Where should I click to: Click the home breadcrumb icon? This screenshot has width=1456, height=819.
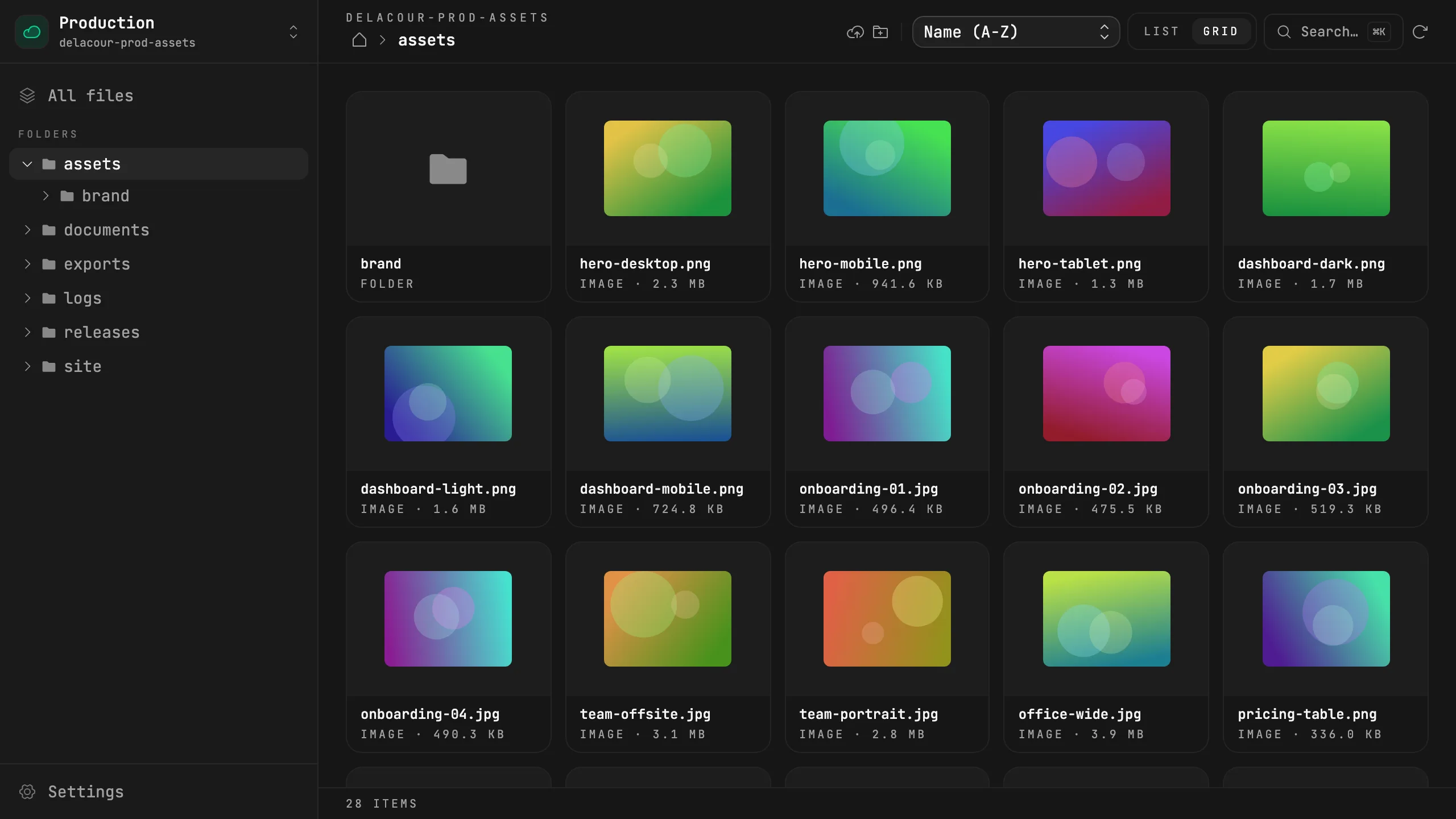(359, 40)
